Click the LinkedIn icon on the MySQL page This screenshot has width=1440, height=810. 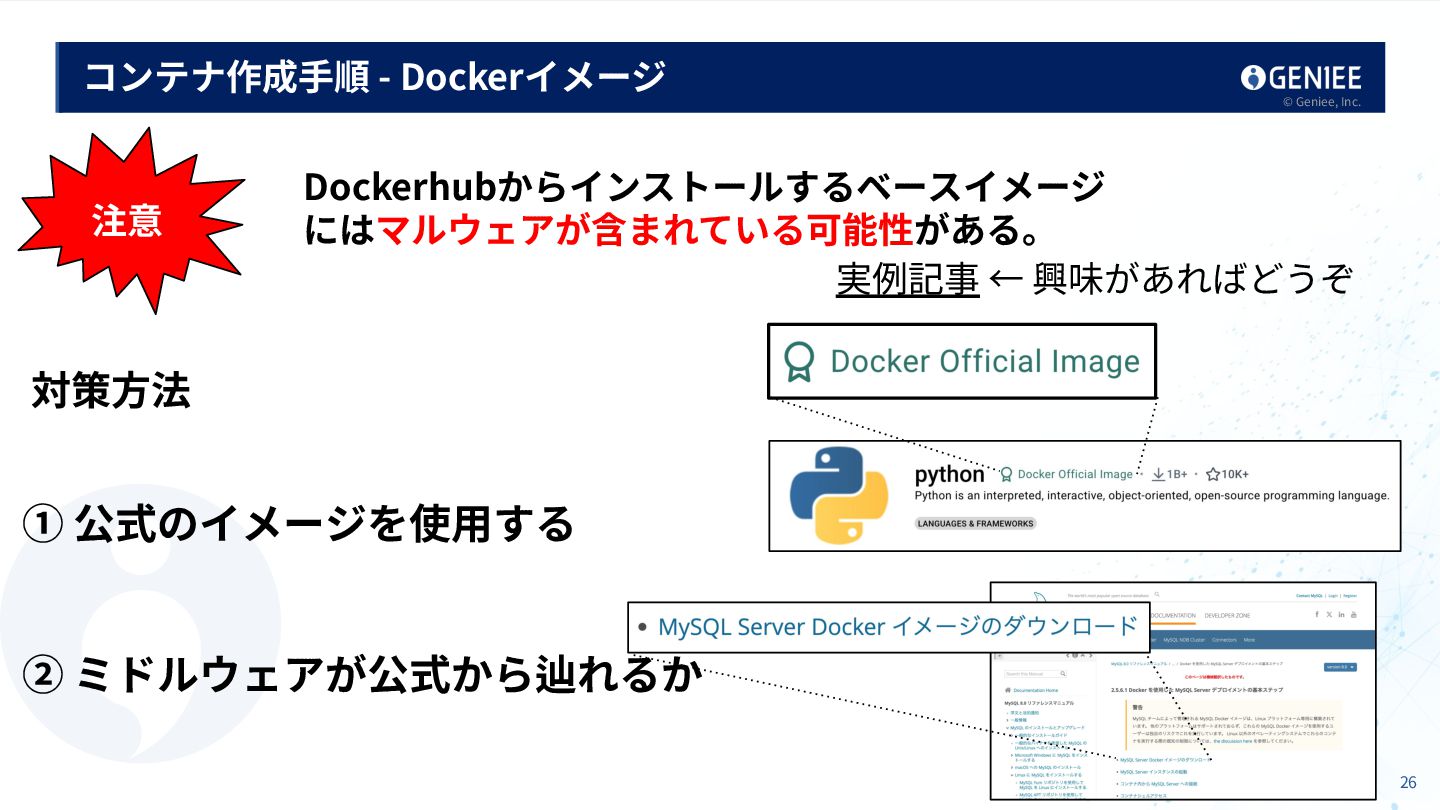coord(1342,614)
